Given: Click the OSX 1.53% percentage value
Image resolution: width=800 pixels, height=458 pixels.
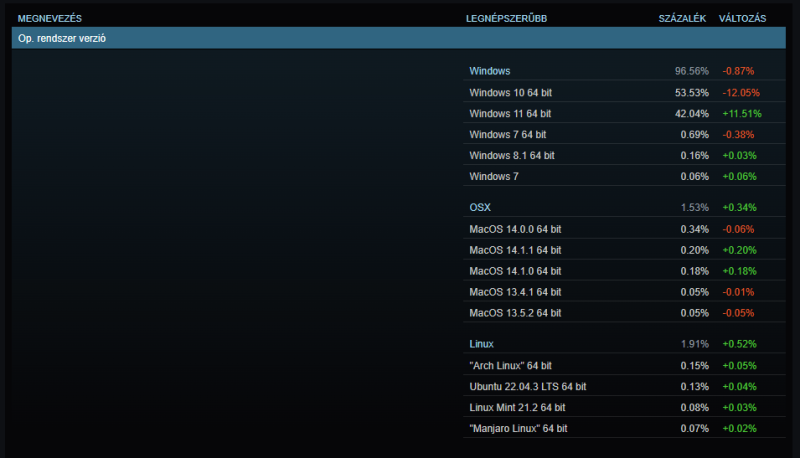Looking at the screenshot, I should pos(694,208).
